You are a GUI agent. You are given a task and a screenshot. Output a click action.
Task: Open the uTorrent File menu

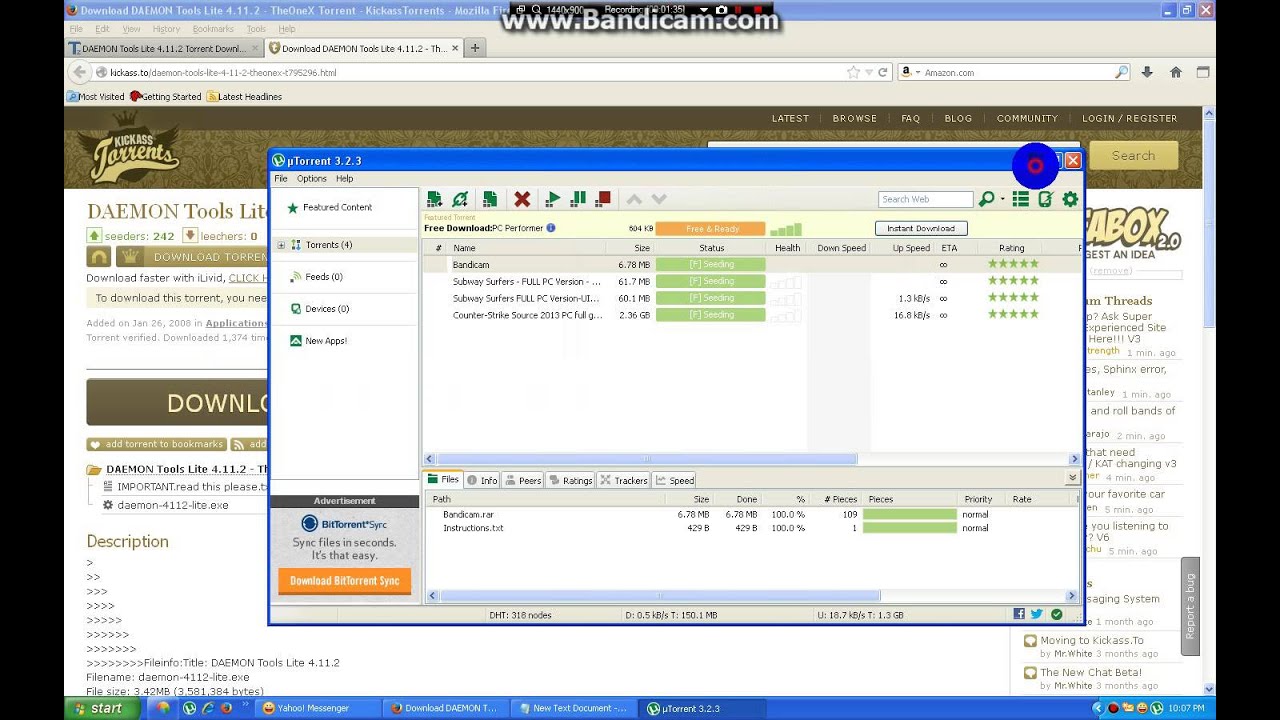coord(281,179)
